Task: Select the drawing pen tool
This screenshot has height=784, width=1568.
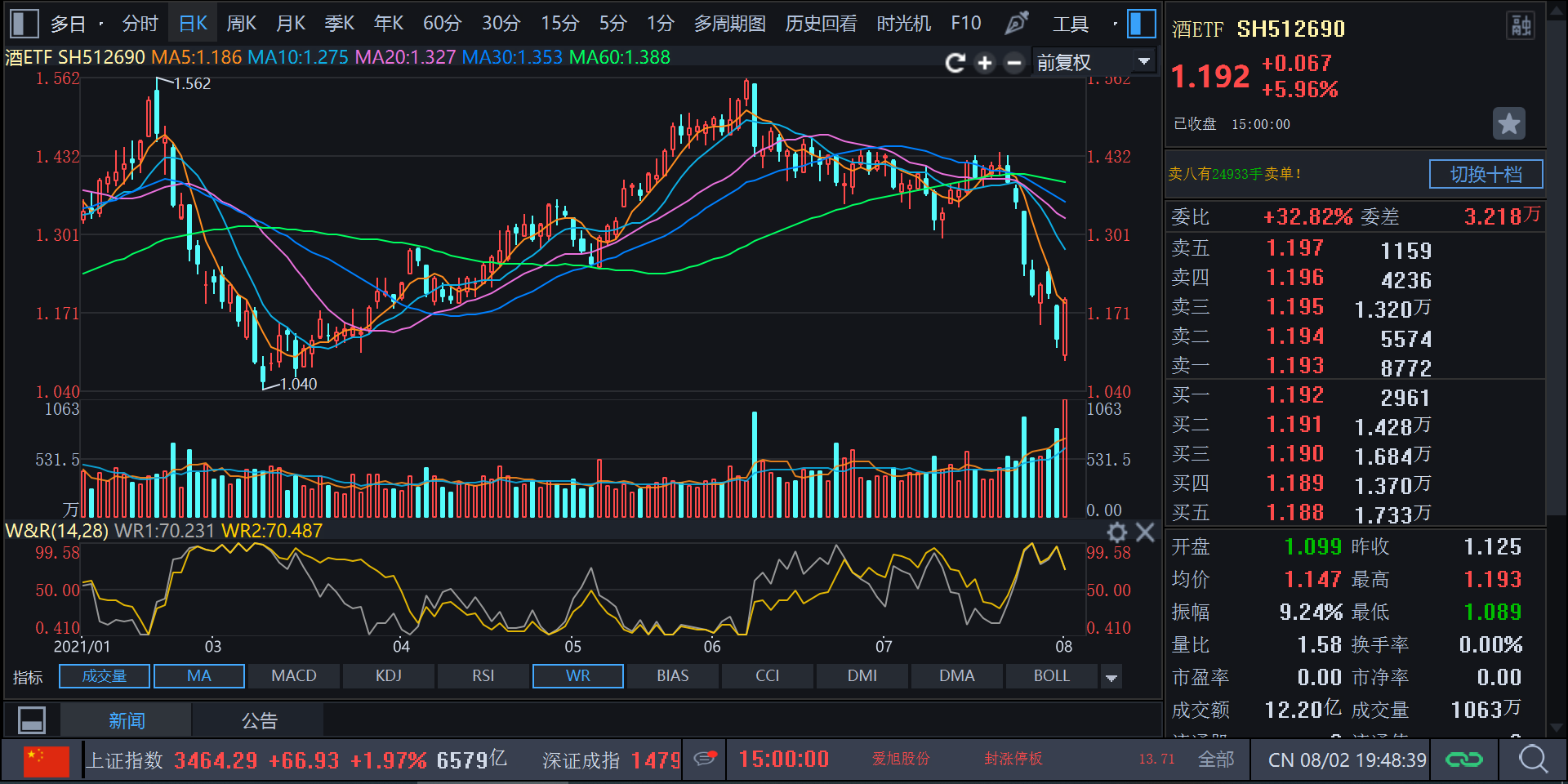Action: point(1016,23)
